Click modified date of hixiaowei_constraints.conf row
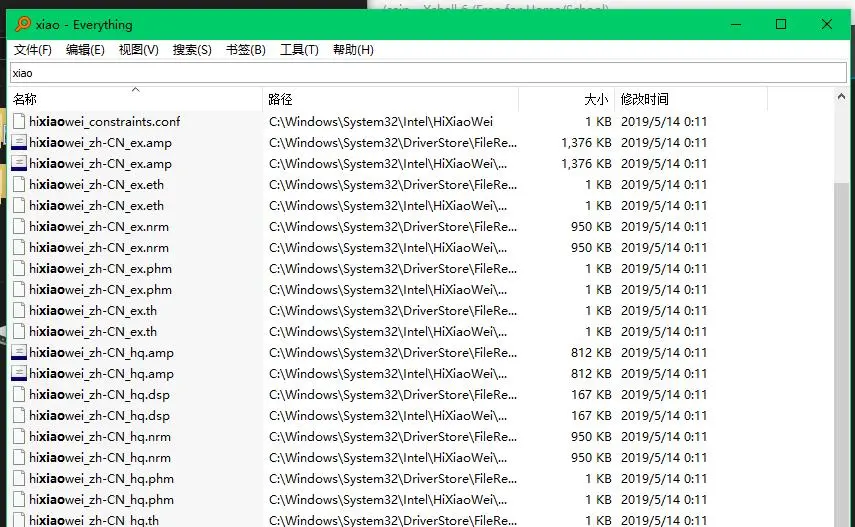This screenshot has width=855, height=527. (x=664, y=122)
